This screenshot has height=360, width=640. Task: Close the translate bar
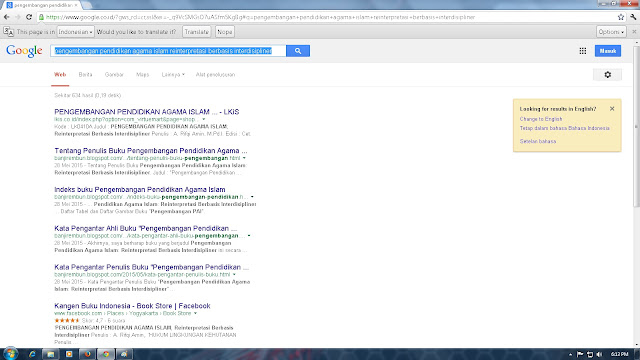pyautogui.click(x=634, y=32)
